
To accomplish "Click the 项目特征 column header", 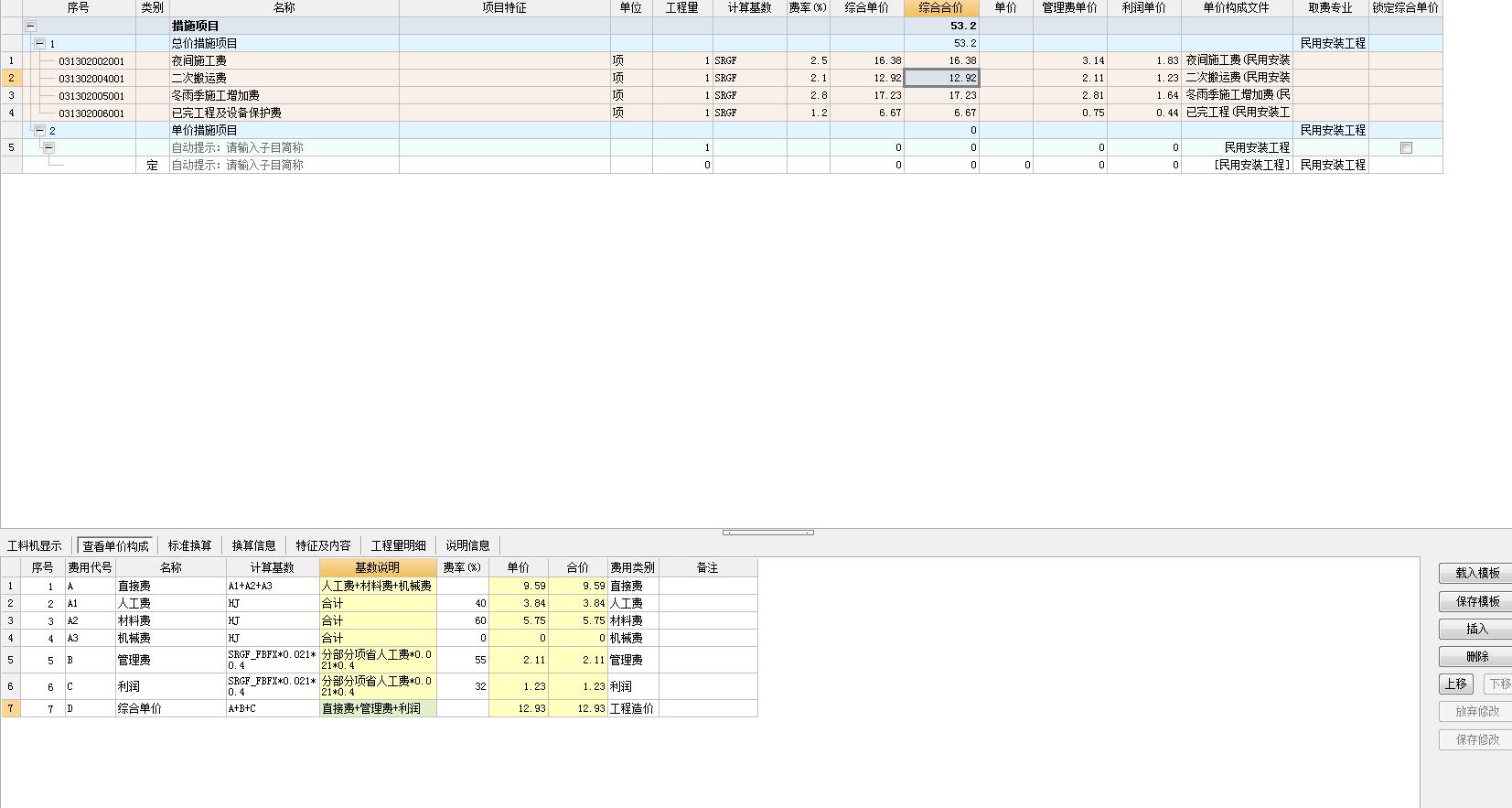I will tap(505, 7).
